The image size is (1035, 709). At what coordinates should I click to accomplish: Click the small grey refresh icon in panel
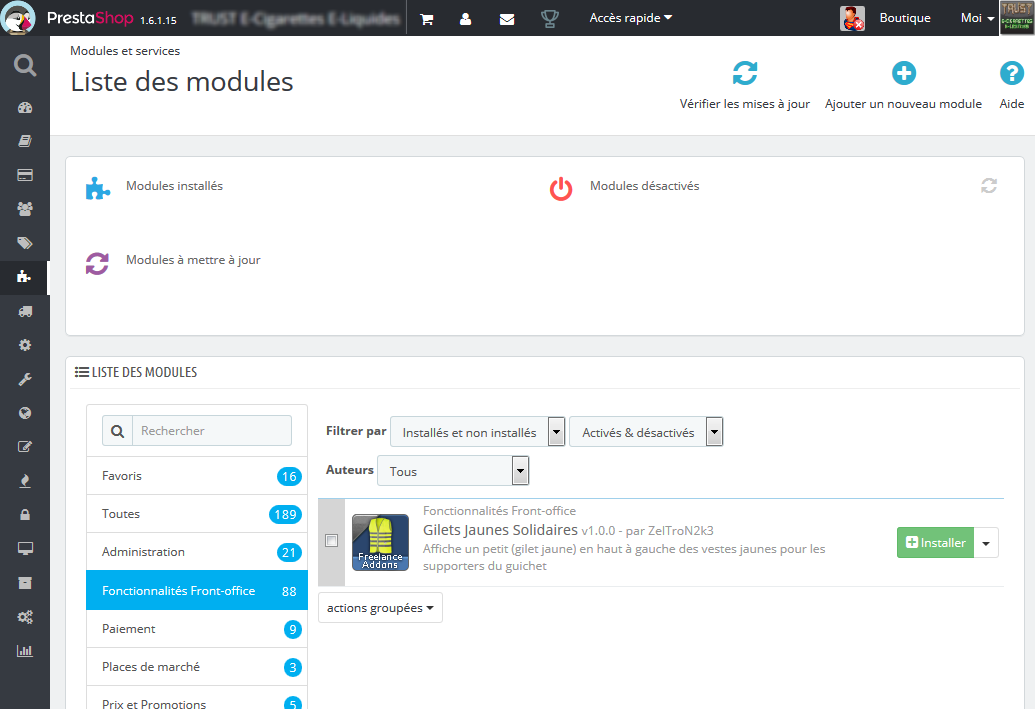point(989,186)
